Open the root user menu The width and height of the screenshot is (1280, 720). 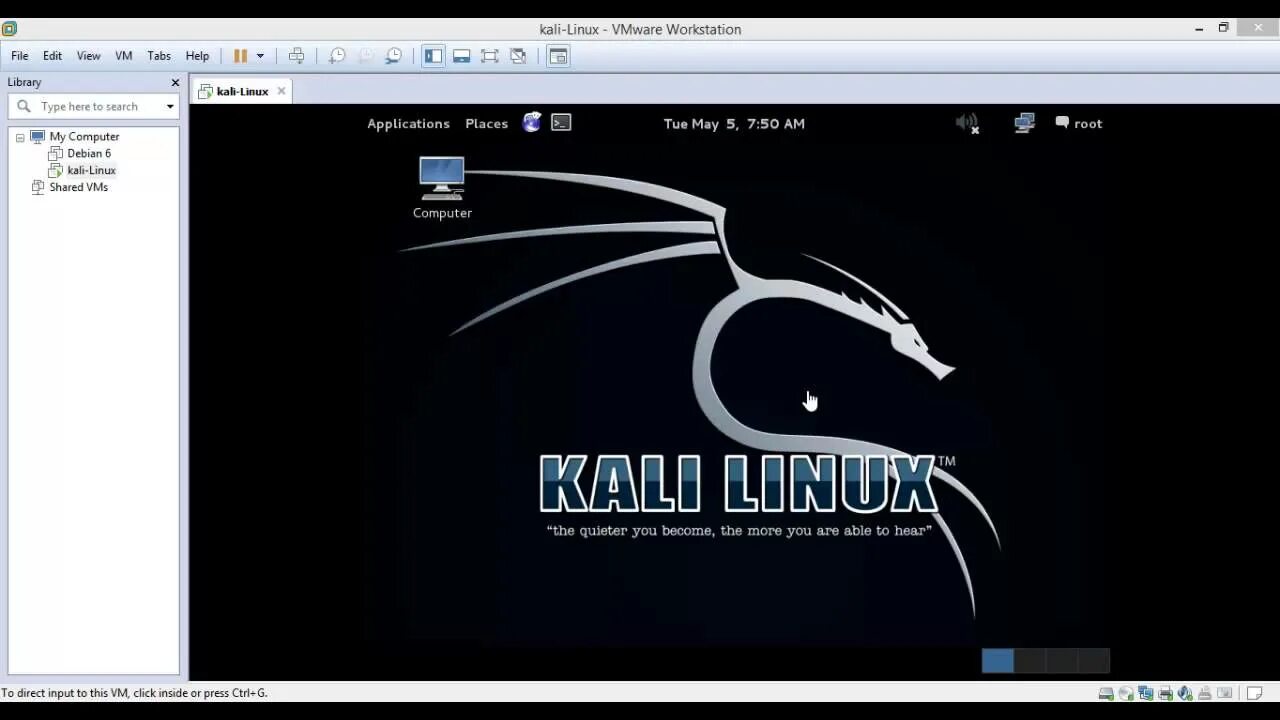(x=1088, y=123)
